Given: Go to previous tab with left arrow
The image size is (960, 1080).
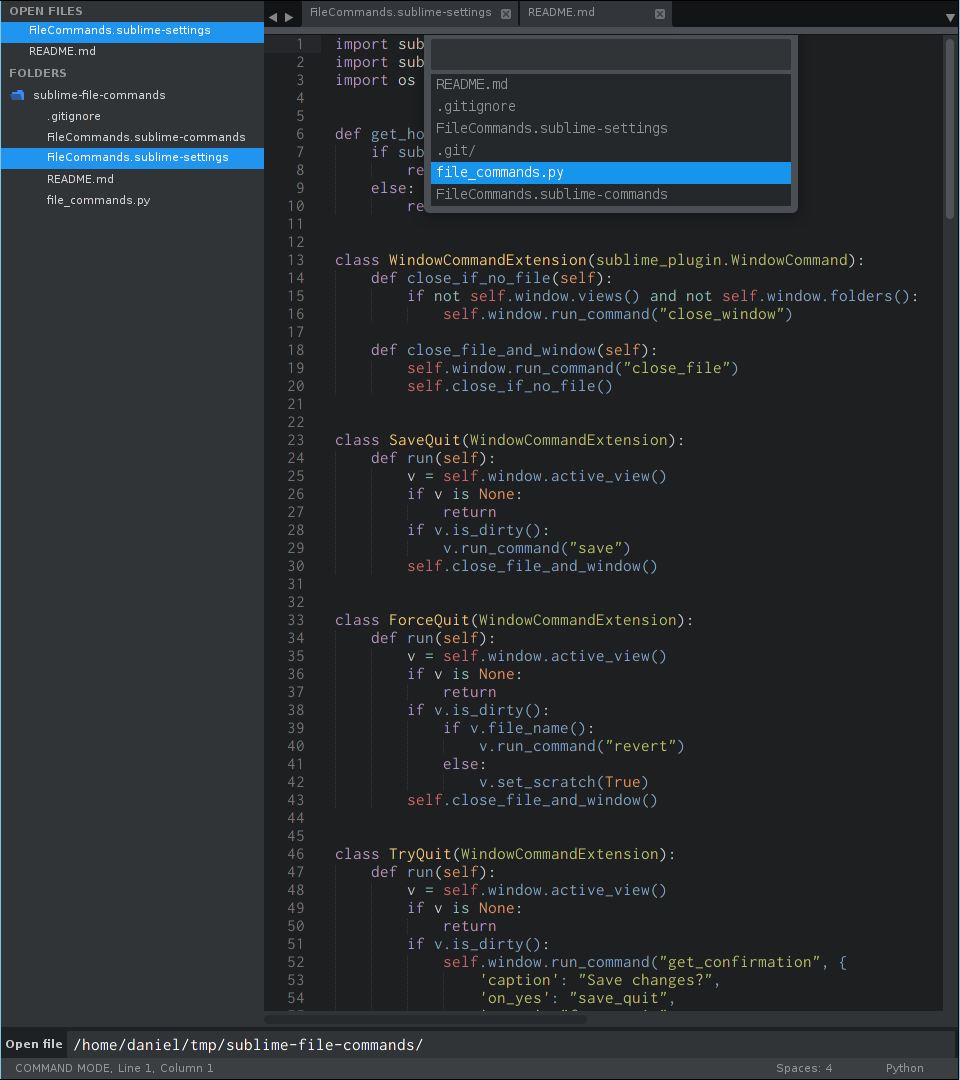Looking at the screenshot, I should pos(273,17).
